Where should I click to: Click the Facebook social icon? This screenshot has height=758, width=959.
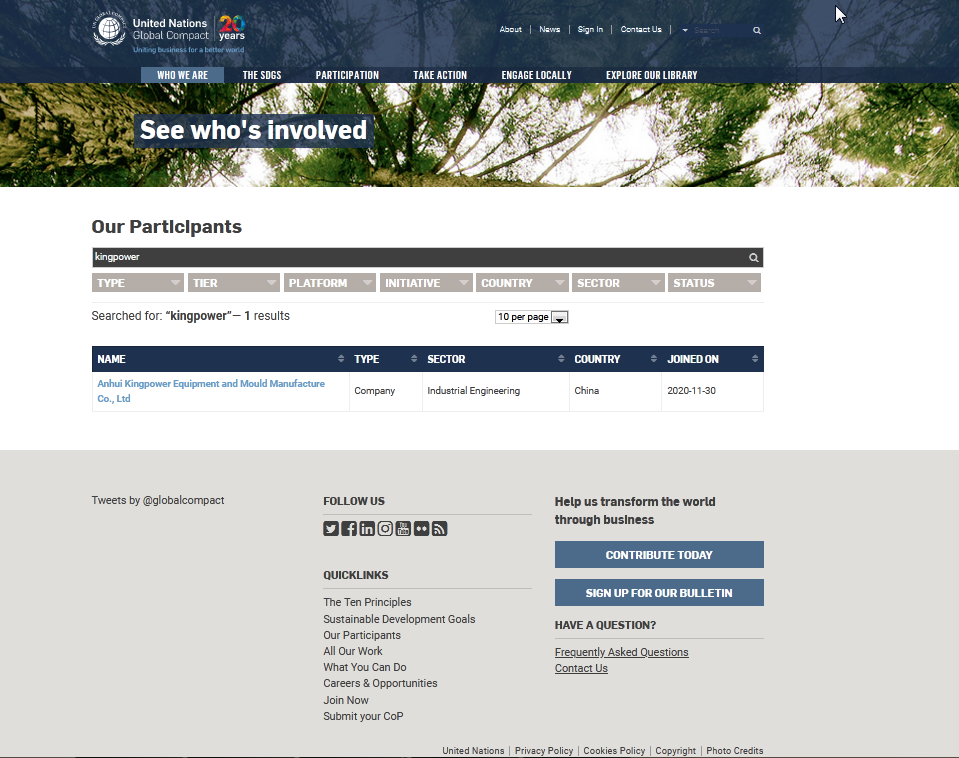(x=349, y=529)
